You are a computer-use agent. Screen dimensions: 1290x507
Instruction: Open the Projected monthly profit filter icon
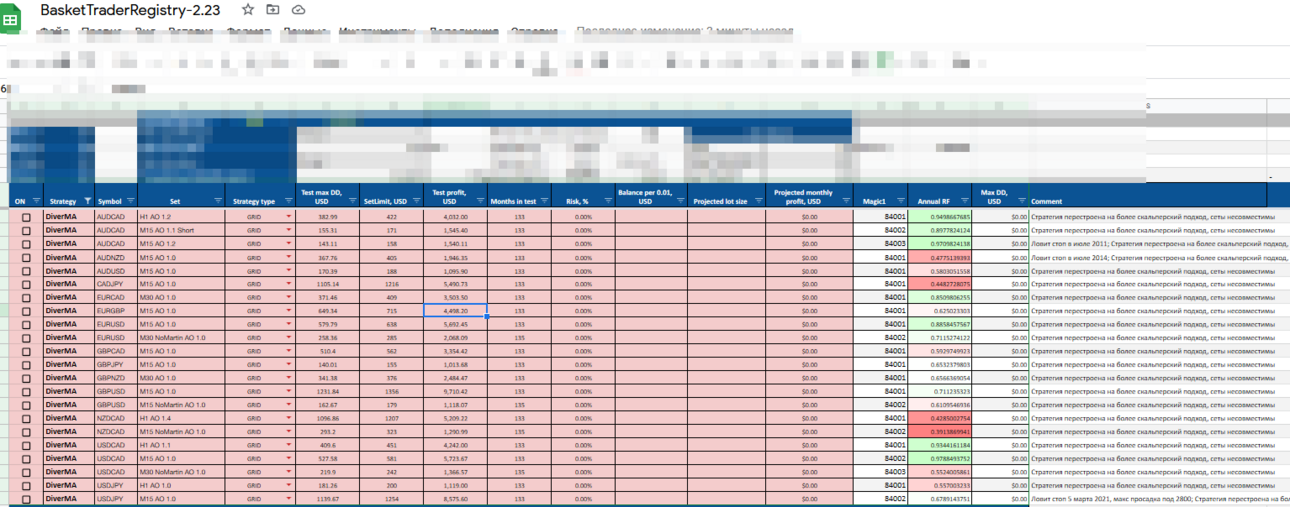844,201
